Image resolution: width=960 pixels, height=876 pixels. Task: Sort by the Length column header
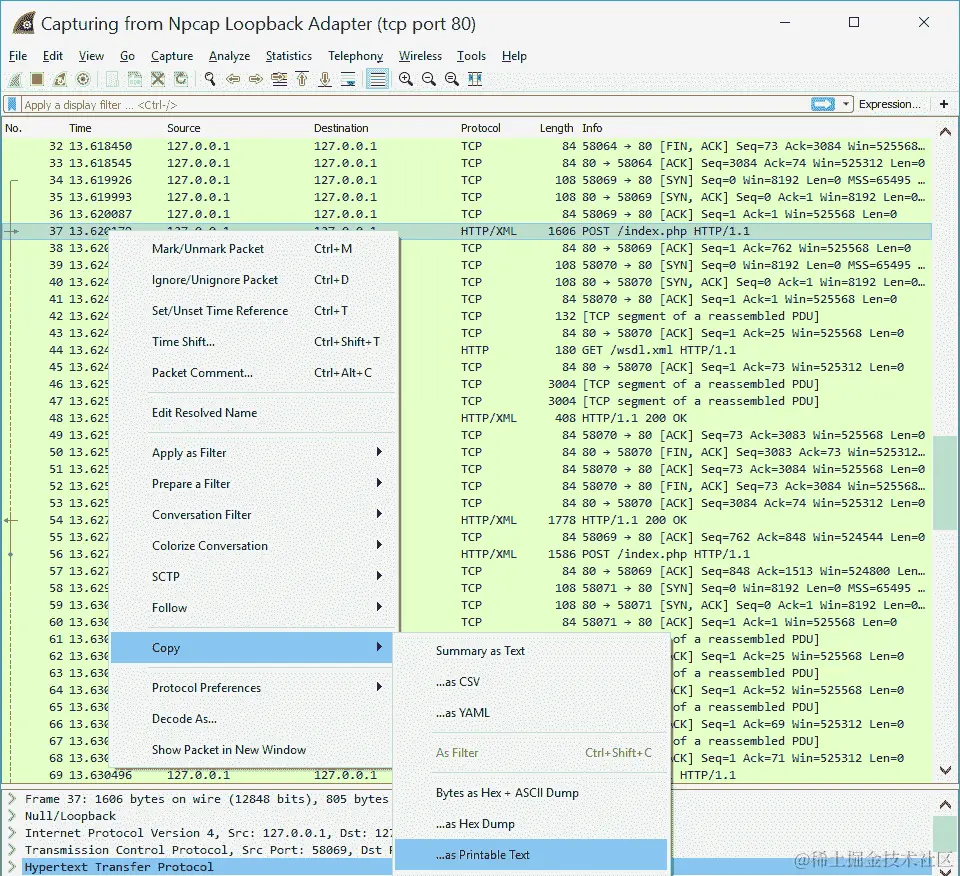point(556,128)
